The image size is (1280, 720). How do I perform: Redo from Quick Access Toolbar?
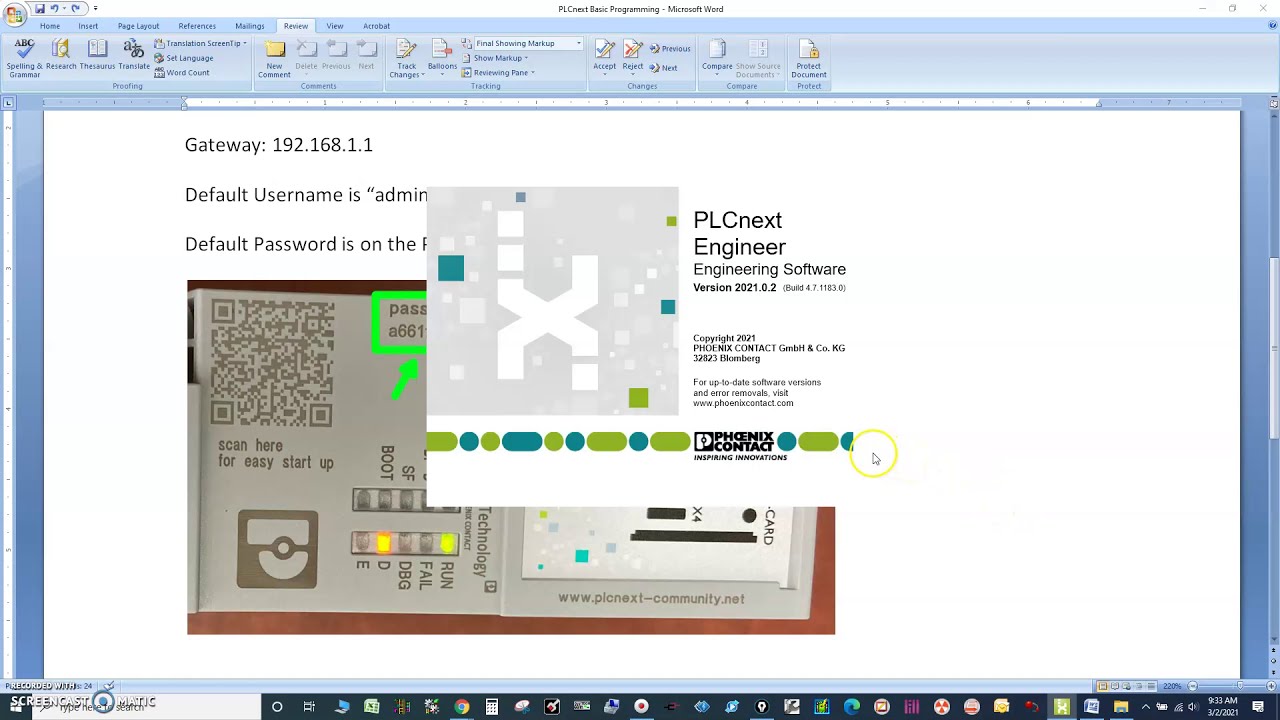75,8
